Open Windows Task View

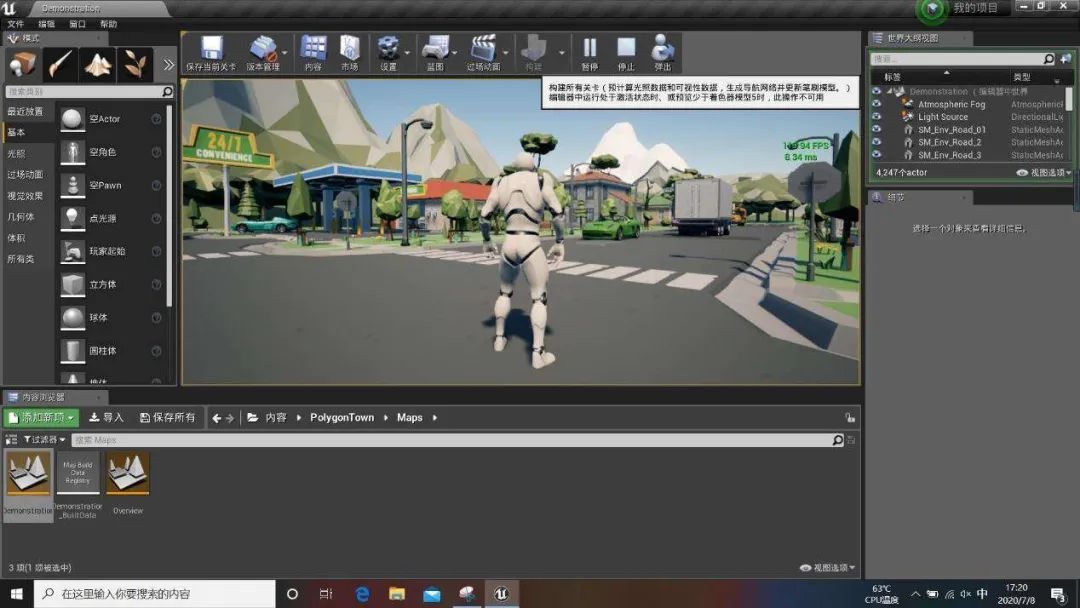click(x=326, y=594)
